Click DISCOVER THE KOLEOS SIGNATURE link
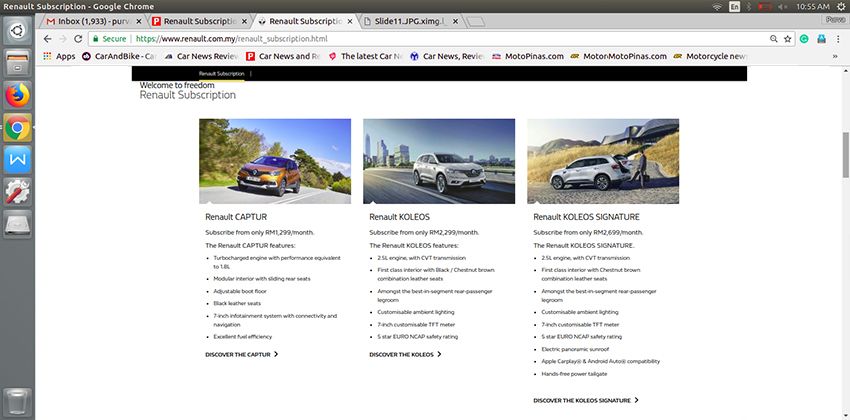The image size is (850, 420). pyautogui.click(x=586, y=400)
